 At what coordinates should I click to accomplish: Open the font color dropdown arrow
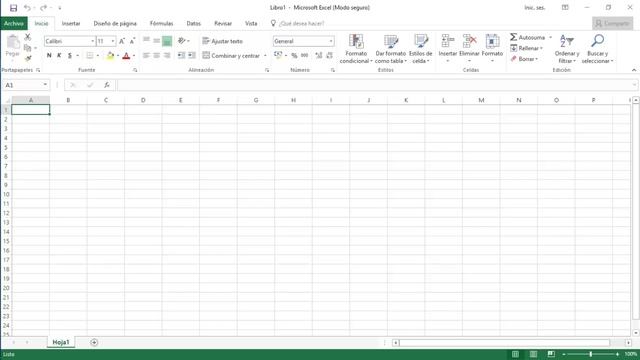134,56
